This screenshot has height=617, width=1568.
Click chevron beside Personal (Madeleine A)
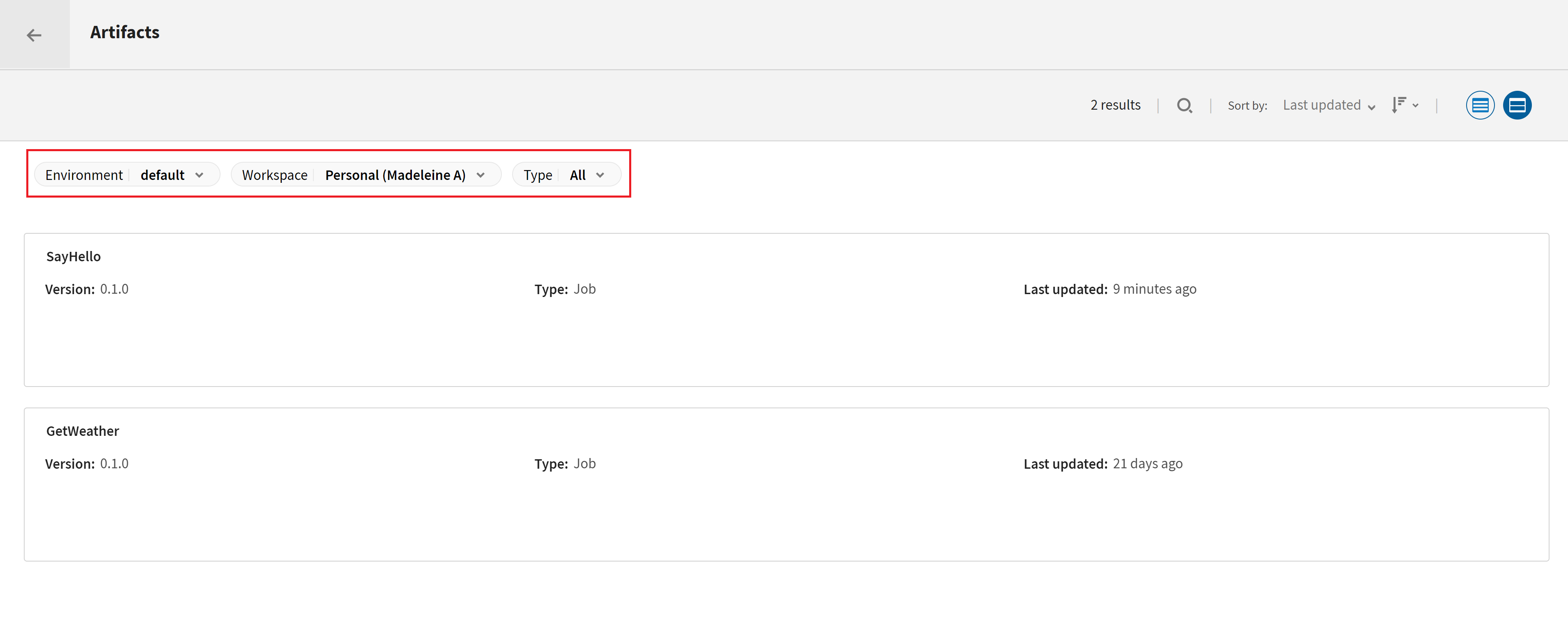pyautogui.click(x=481, y=175)
